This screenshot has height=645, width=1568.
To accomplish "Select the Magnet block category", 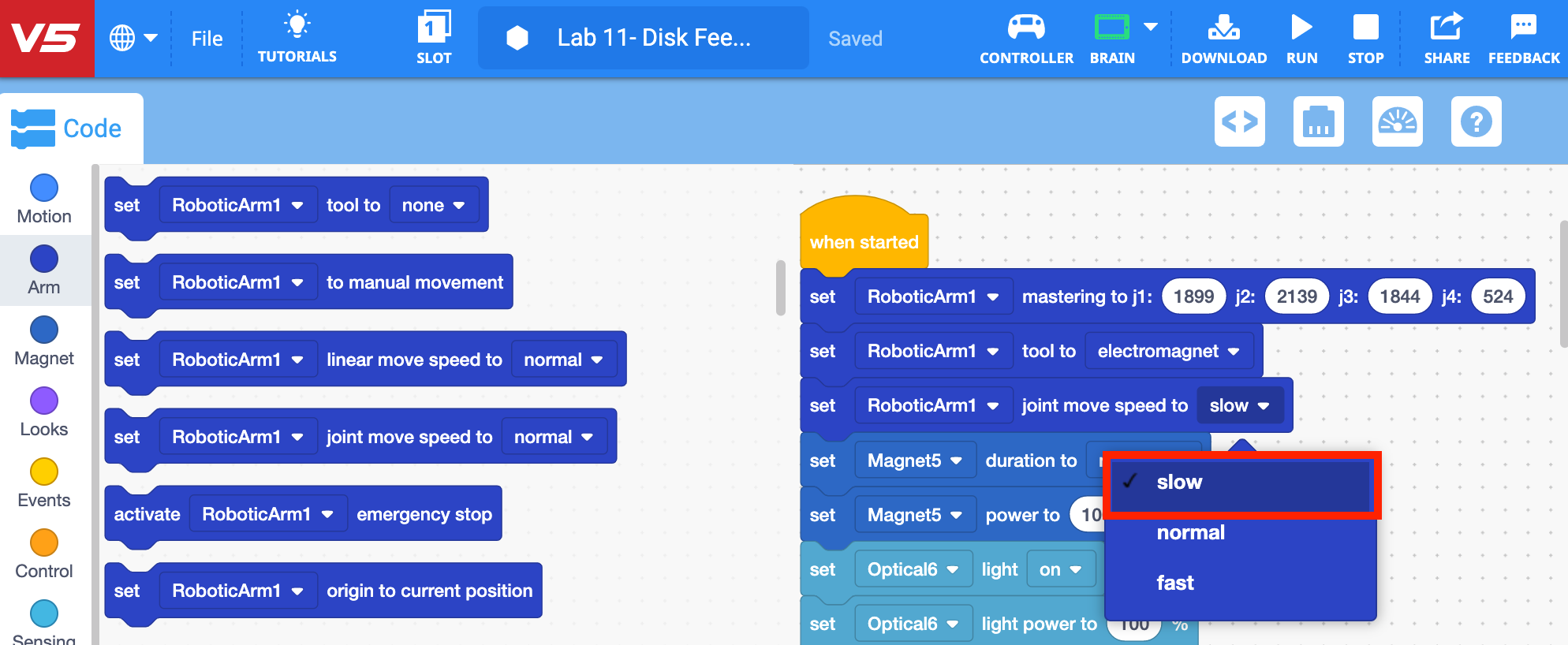I will click(x=44, y=341).
